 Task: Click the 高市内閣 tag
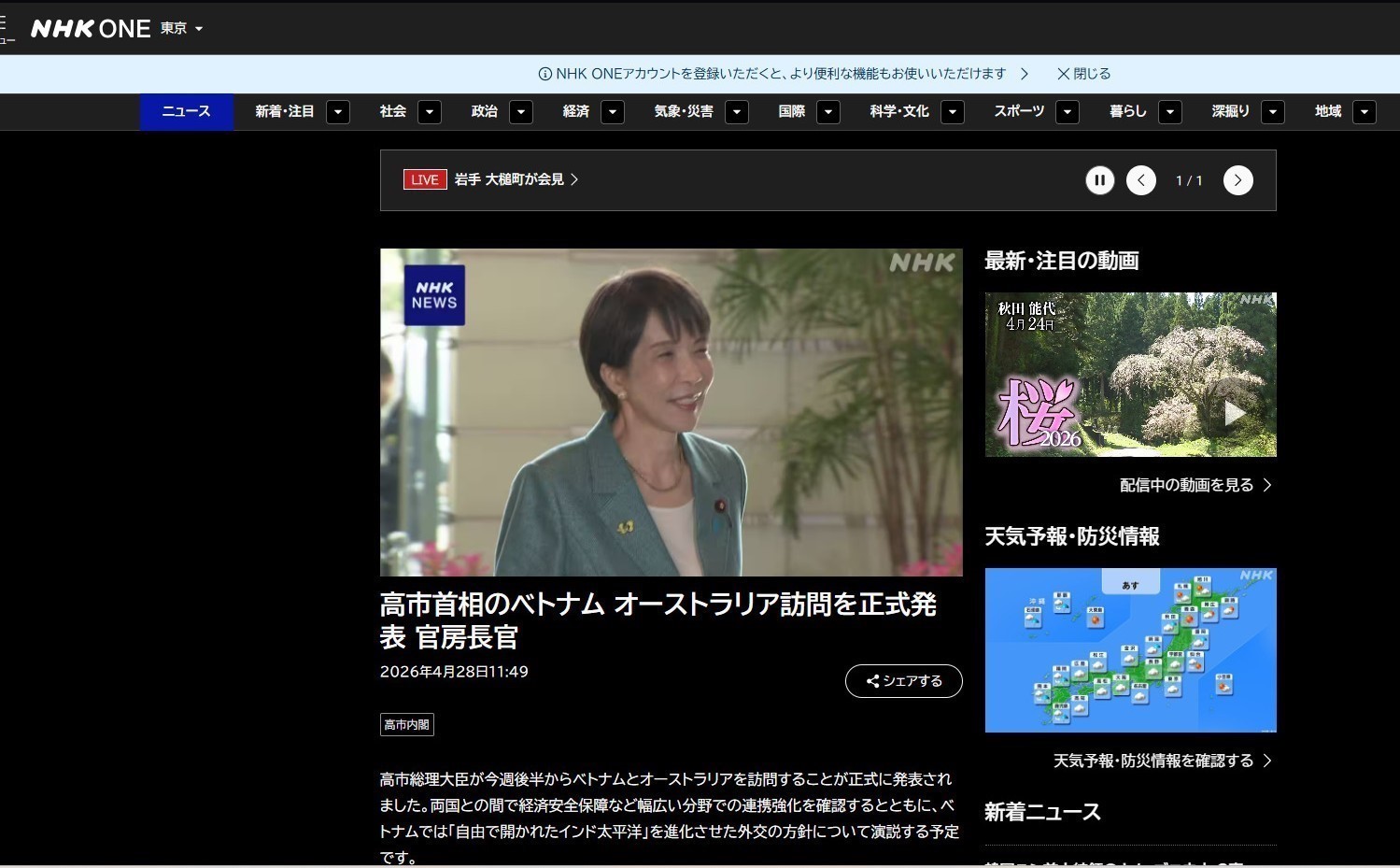tap(406, 725)
